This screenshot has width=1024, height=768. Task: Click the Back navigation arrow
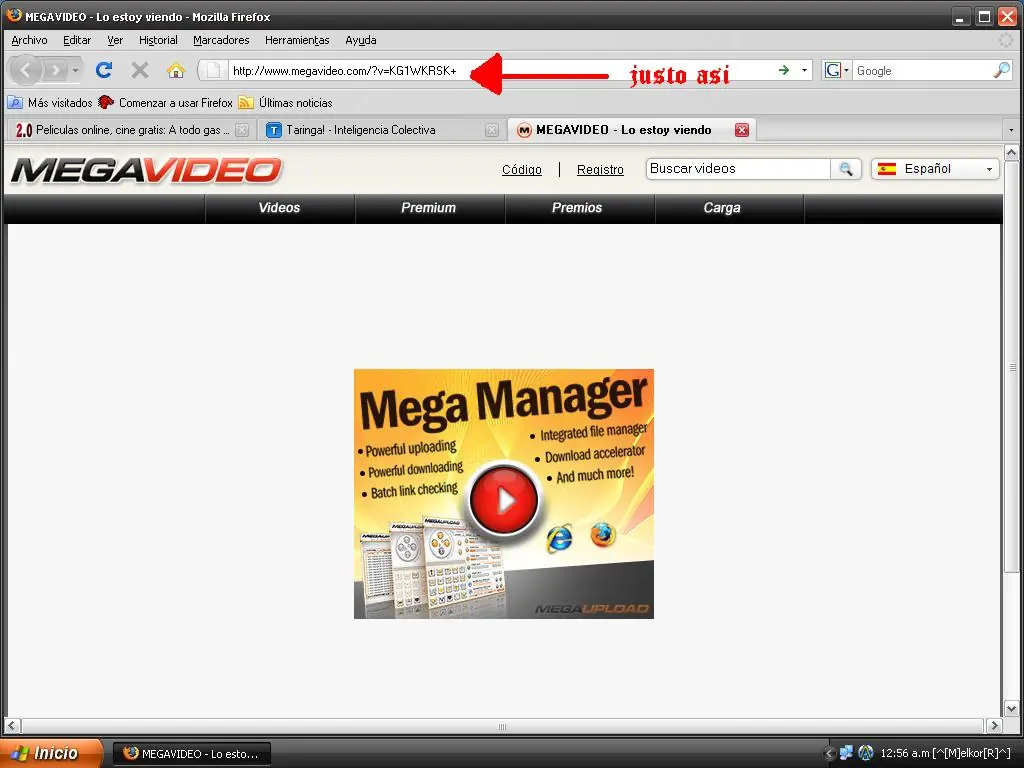pos(25,70)
